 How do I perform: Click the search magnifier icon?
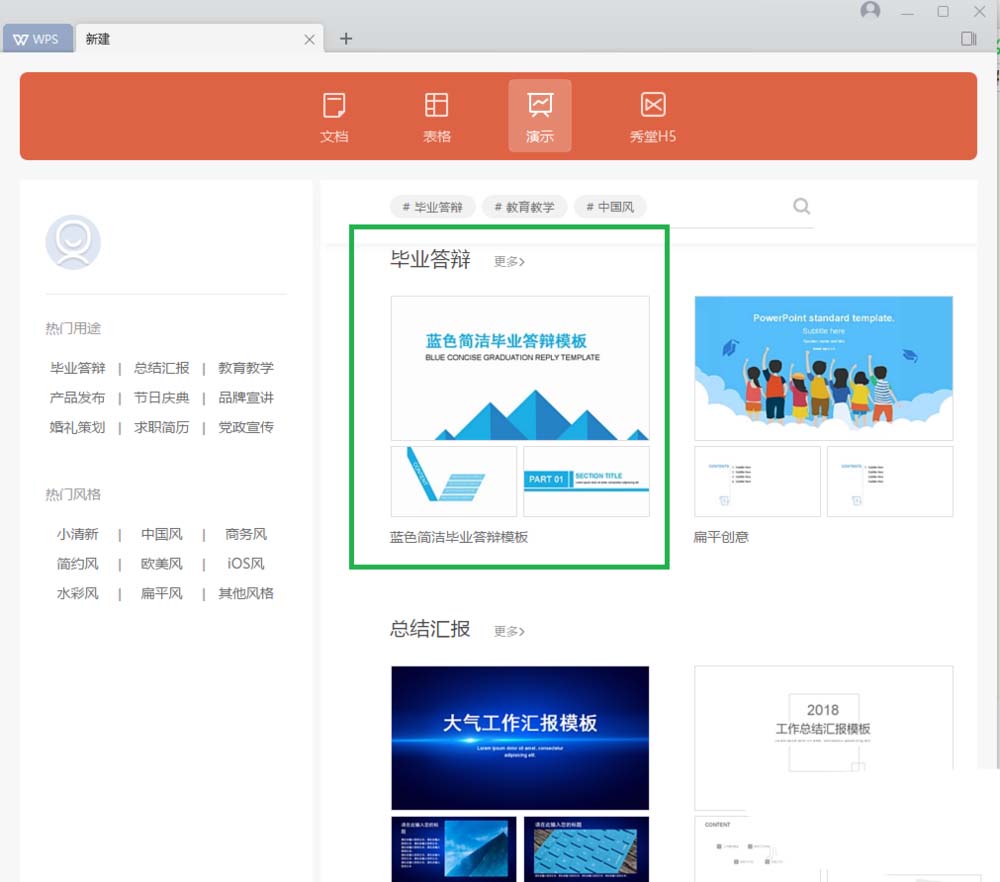pos(801,206)
